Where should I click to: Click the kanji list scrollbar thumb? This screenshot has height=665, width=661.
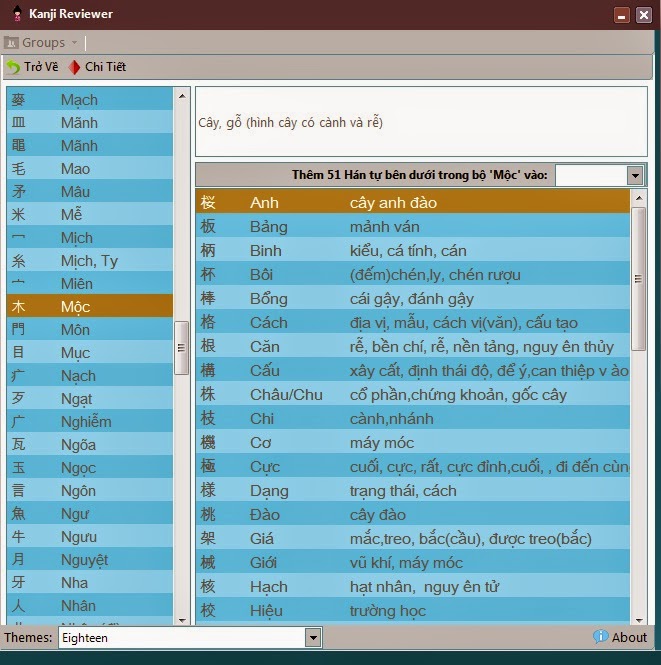click(639, 279)
